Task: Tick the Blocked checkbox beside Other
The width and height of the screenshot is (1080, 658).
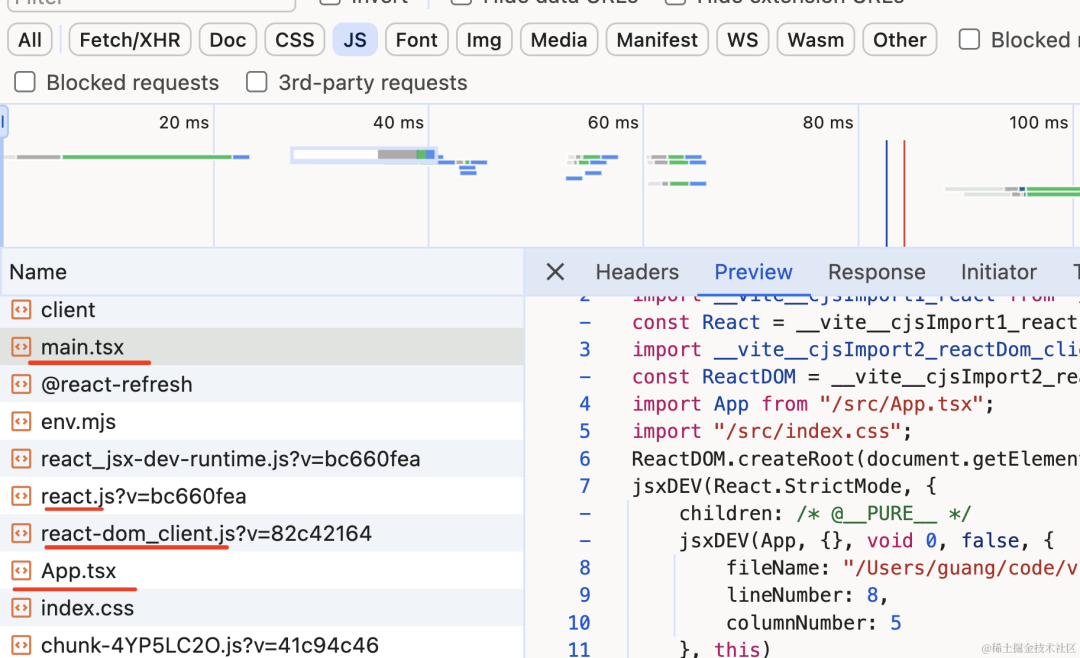Action: click(969, 40)
